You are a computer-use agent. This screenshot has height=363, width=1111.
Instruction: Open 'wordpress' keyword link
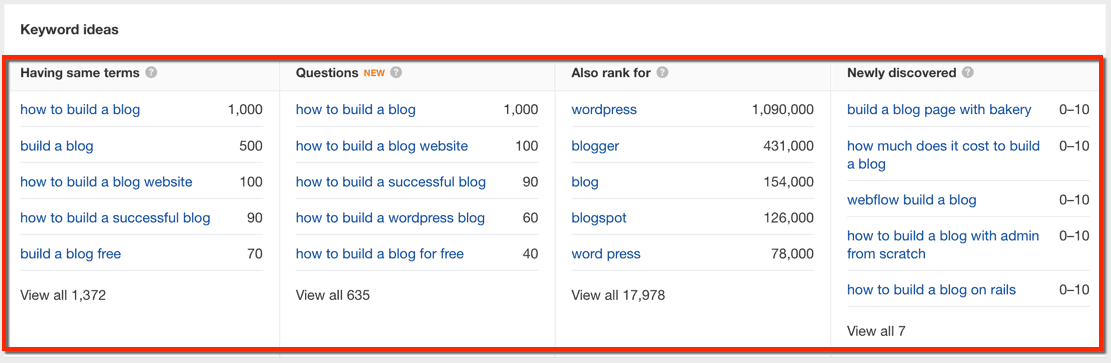pyautogui.click(x=604, y=109)
